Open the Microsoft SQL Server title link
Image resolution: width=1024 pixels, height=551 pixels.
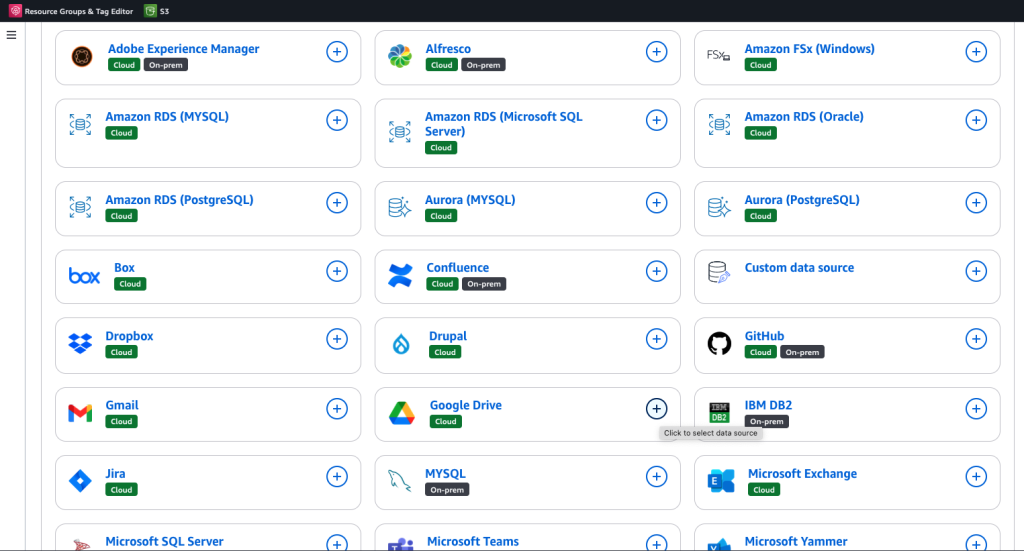point(165,541)
